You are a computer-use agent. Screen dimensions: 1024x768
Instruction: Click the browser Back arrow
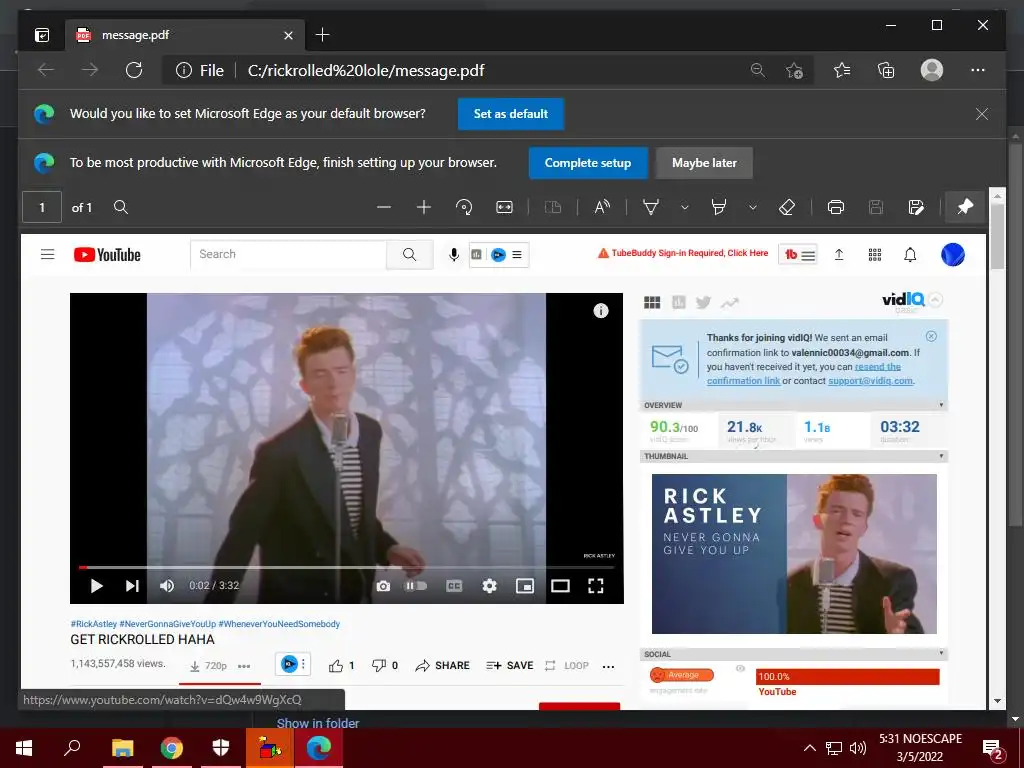tap(46, 70)
